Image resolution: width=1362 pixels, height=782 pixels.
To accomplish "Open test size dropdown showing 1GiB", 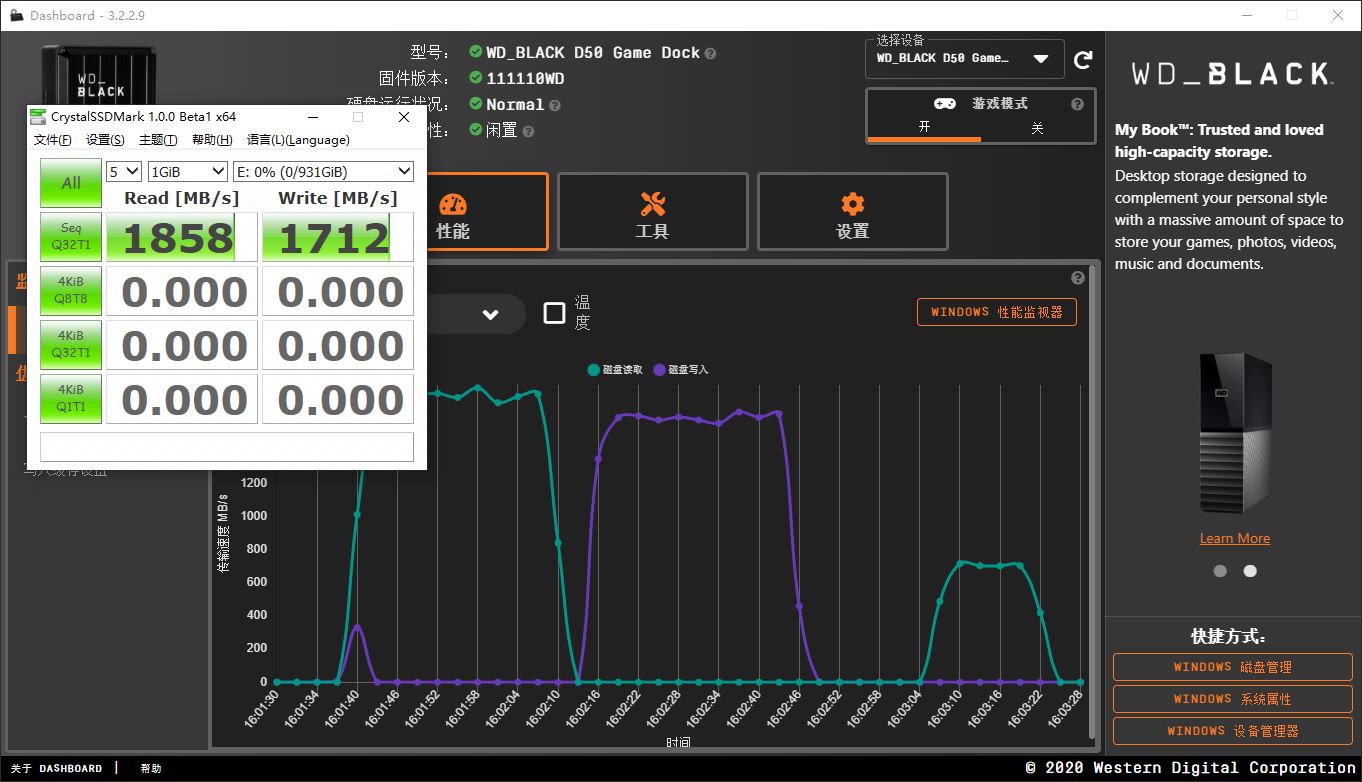I will pyautogui.click(x=188, y=172).
